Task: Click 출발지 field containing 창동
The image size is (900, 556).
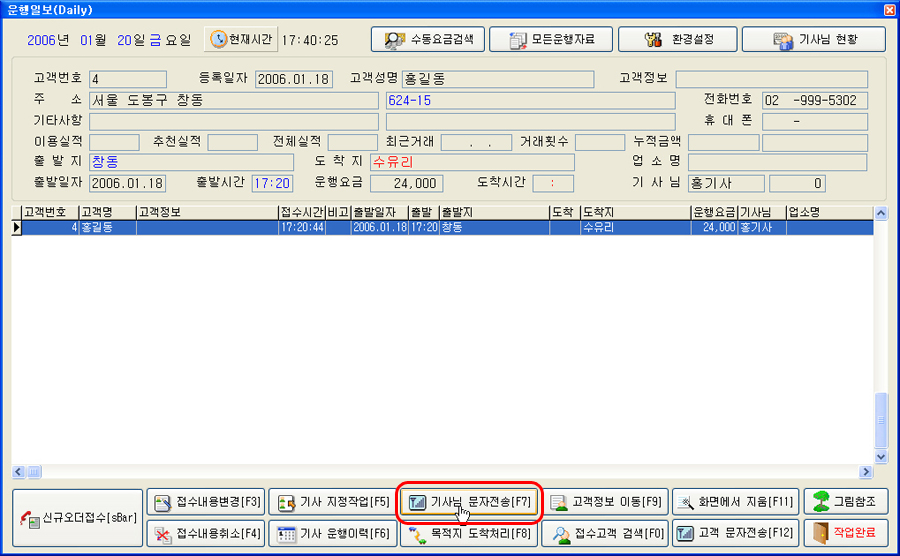Action: point(192,162)
